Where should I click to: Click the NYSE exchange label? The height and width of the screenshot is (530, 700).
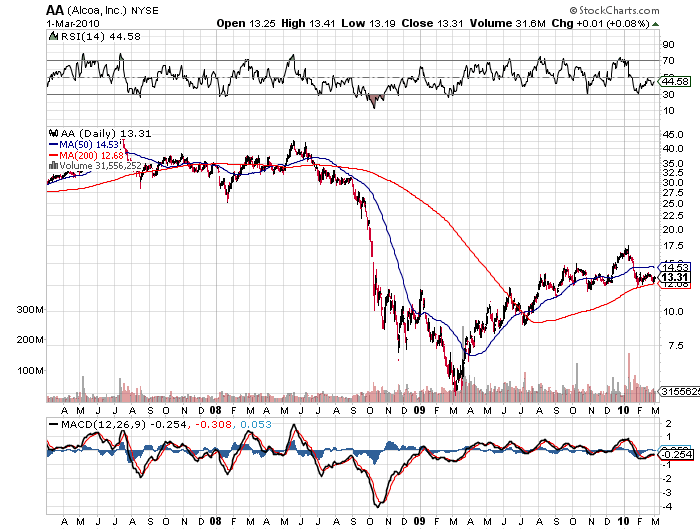tap(145, 10)
